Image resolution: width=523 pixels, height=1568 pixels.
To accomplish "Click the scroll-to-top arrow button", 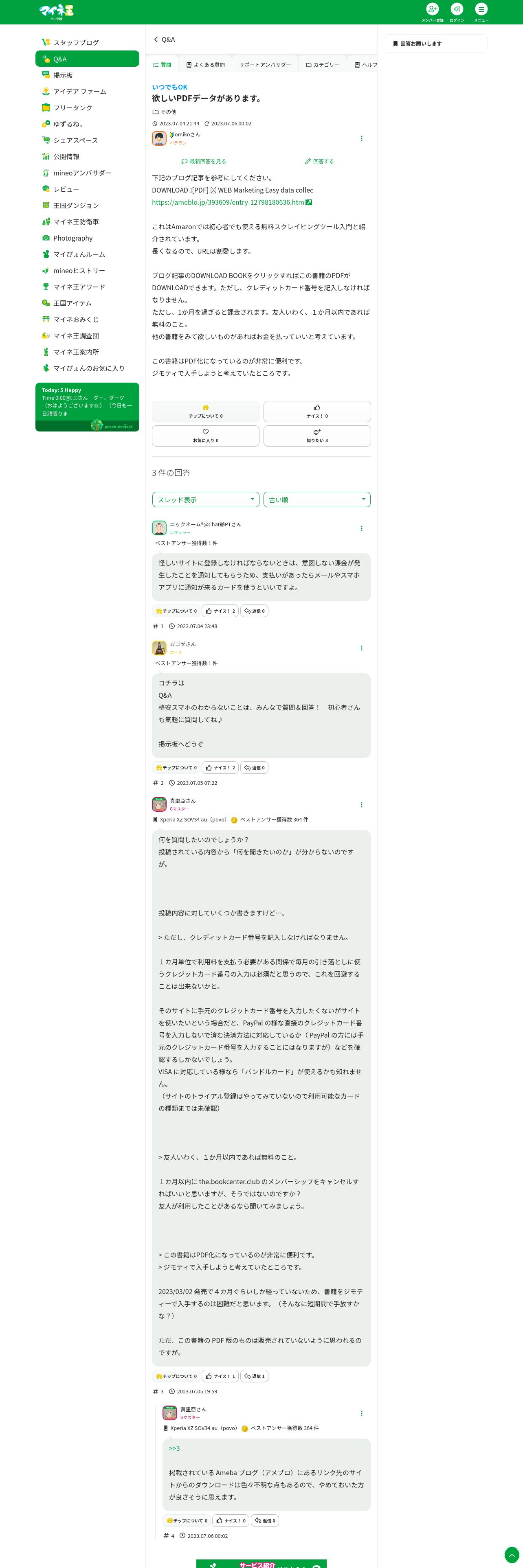I will point(512,1555).
